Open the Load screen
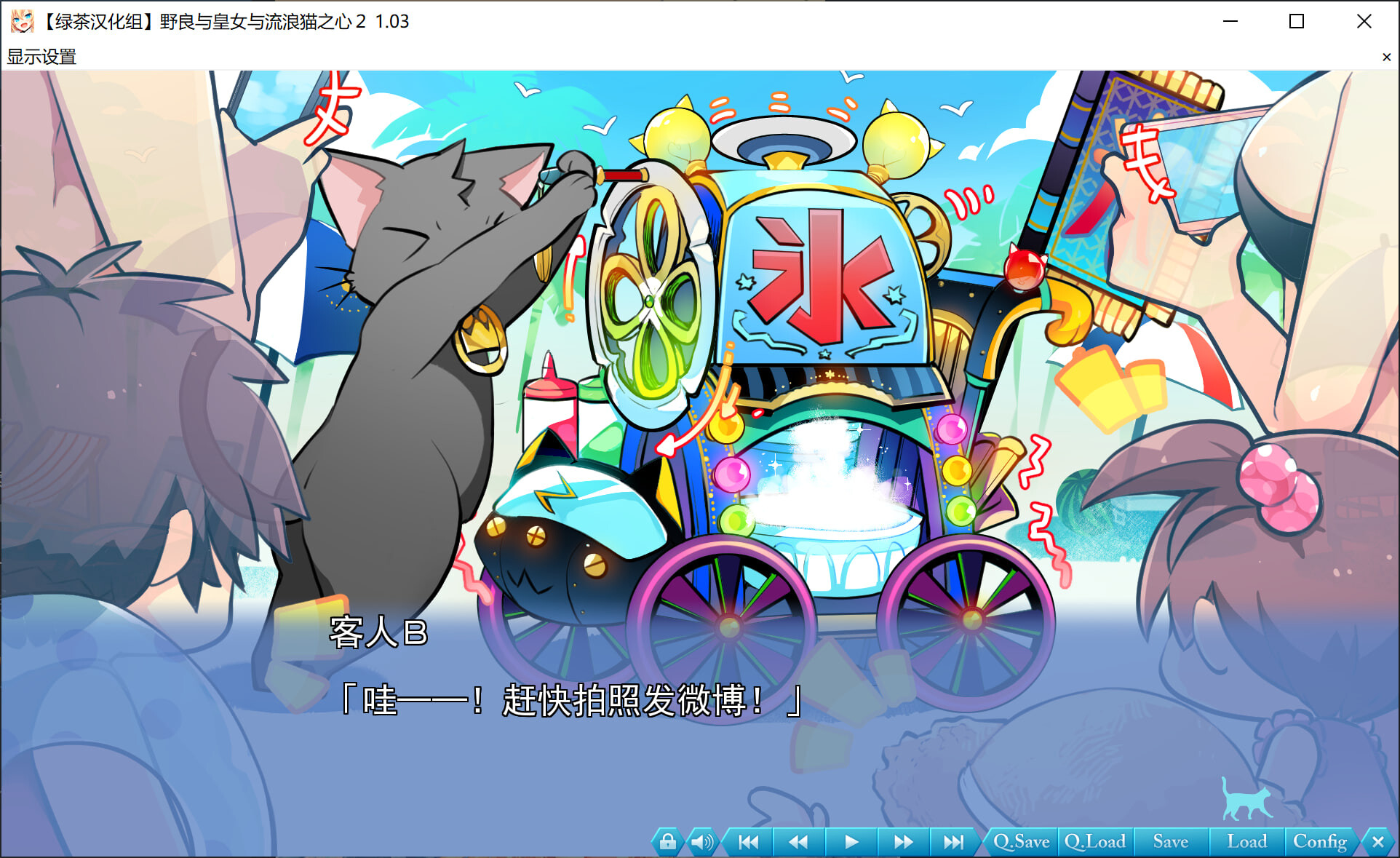Viewport: 1400px width, 858px height. pos(1246,842)
